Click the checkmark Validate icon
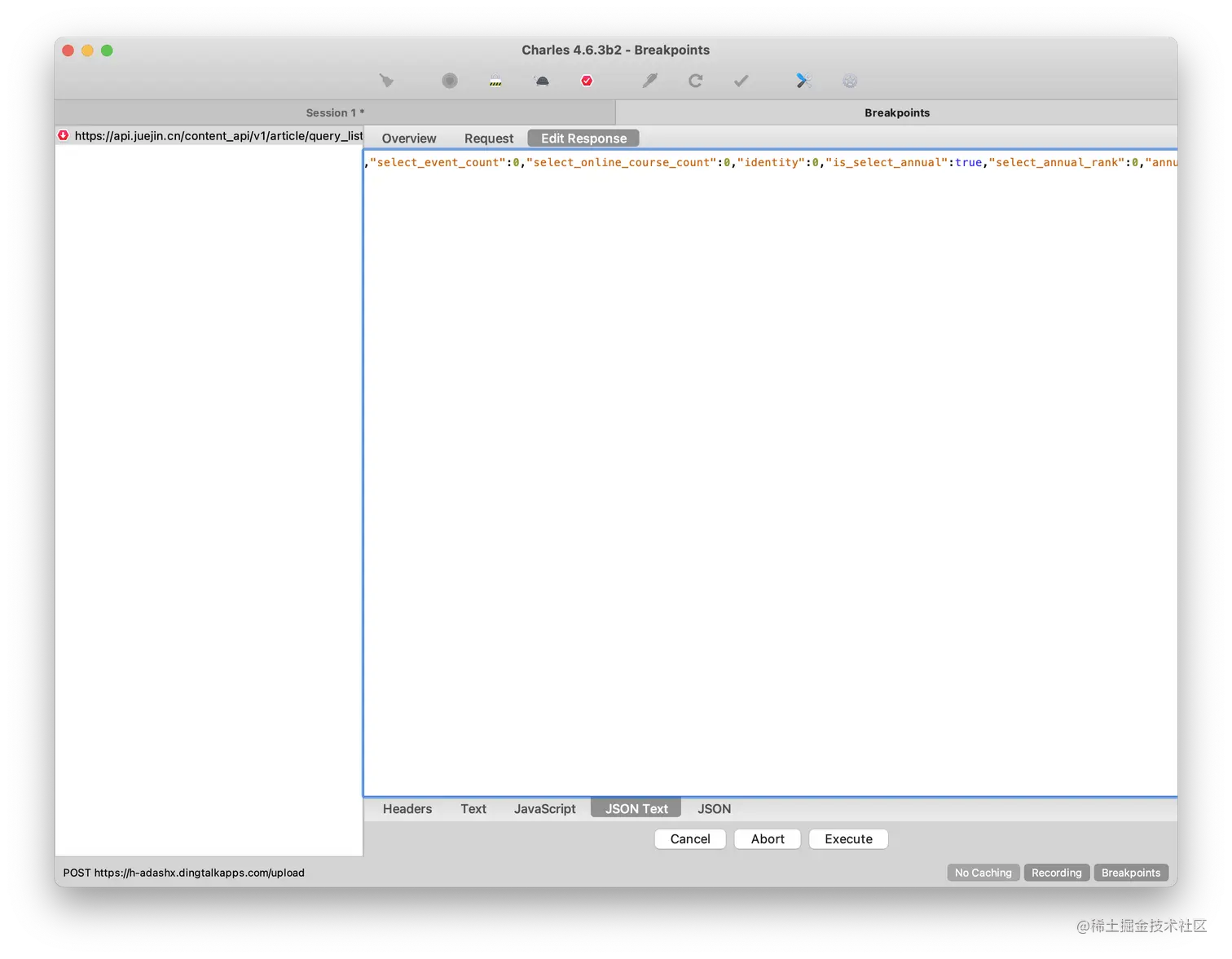The width and height of the screenshot is (1232, 959). pos(741,81)
